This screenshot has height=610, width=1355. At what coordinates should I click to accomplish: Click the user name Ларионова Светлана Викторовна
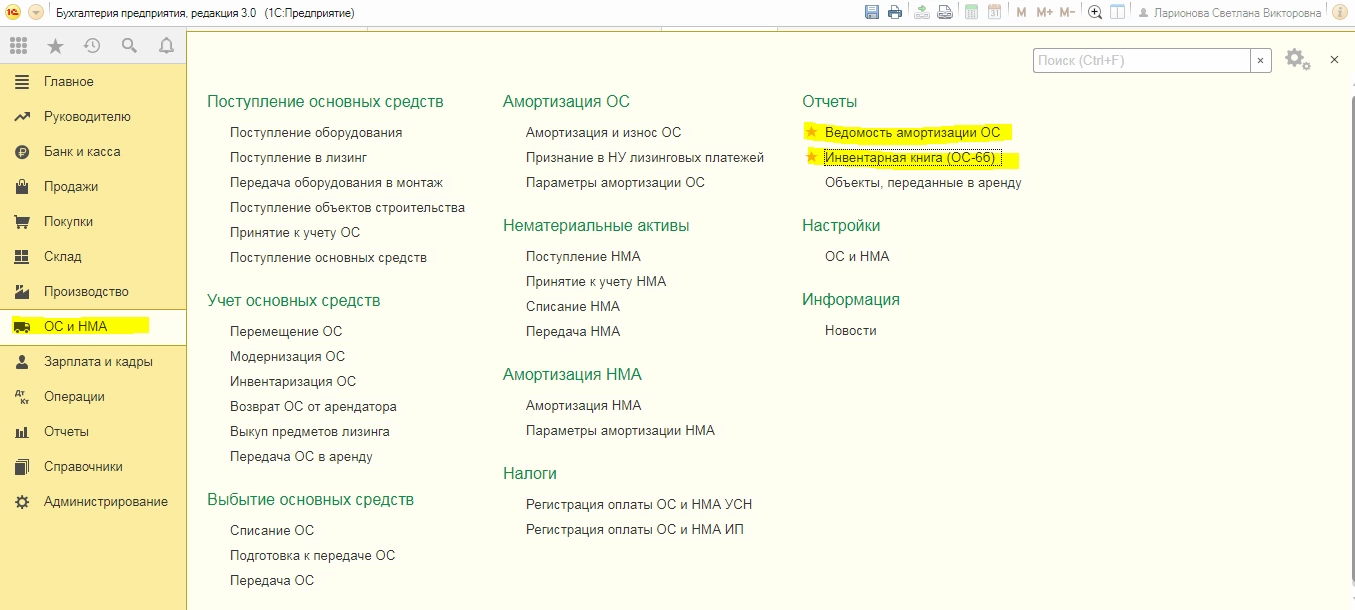point(1237,13)
